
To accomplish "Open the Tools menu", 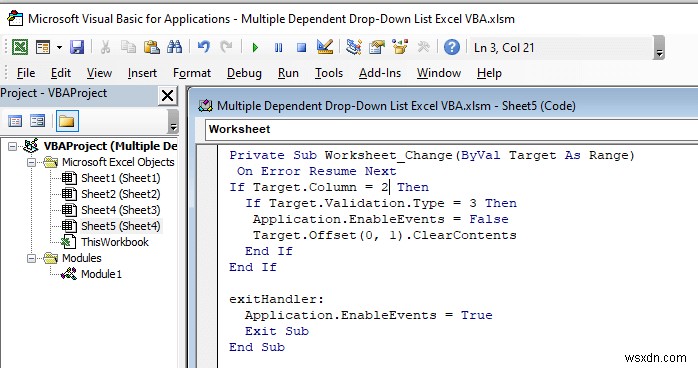I will coord(329,73).
